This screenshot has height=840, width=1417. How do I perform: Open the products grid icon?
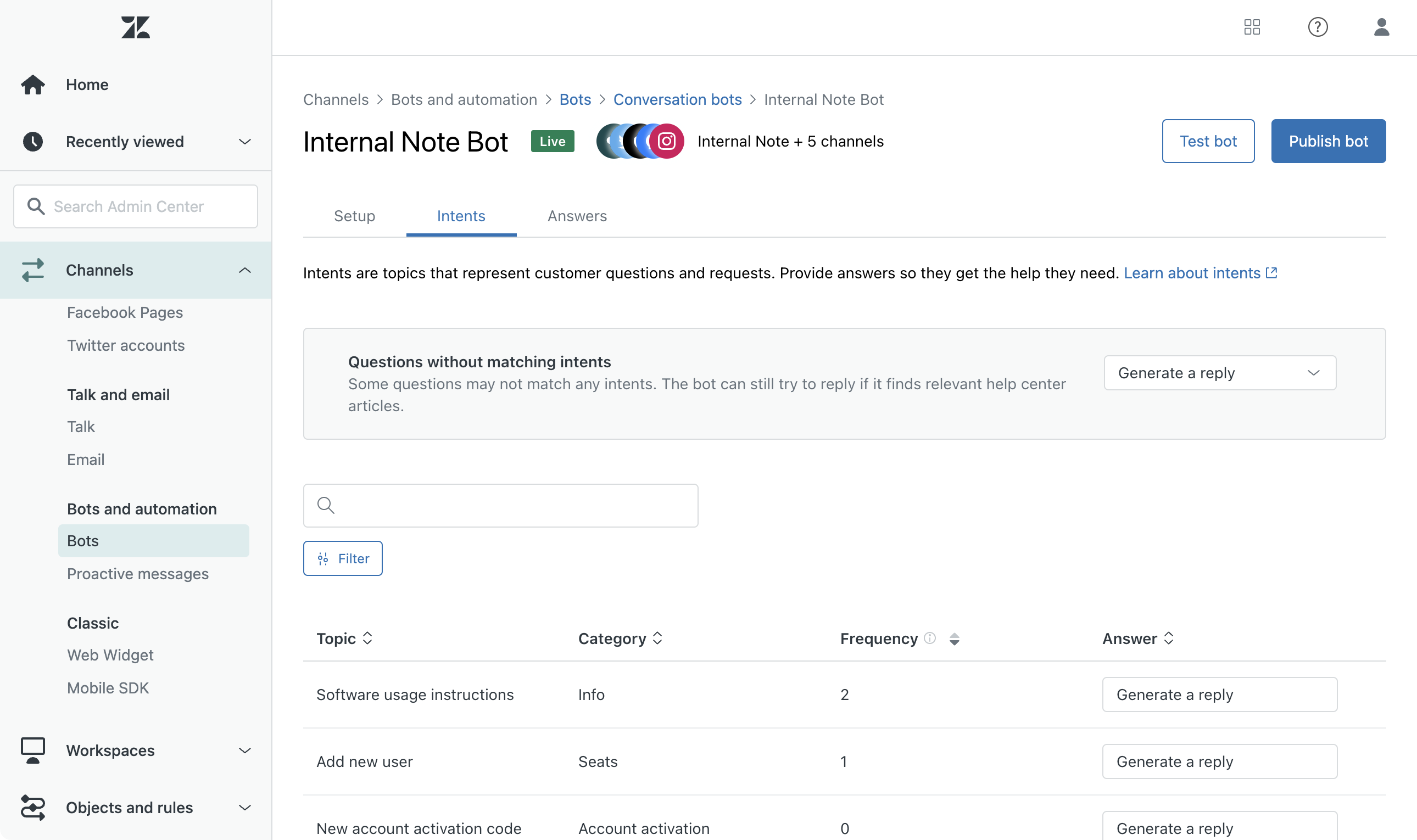tap(1252, 27)
